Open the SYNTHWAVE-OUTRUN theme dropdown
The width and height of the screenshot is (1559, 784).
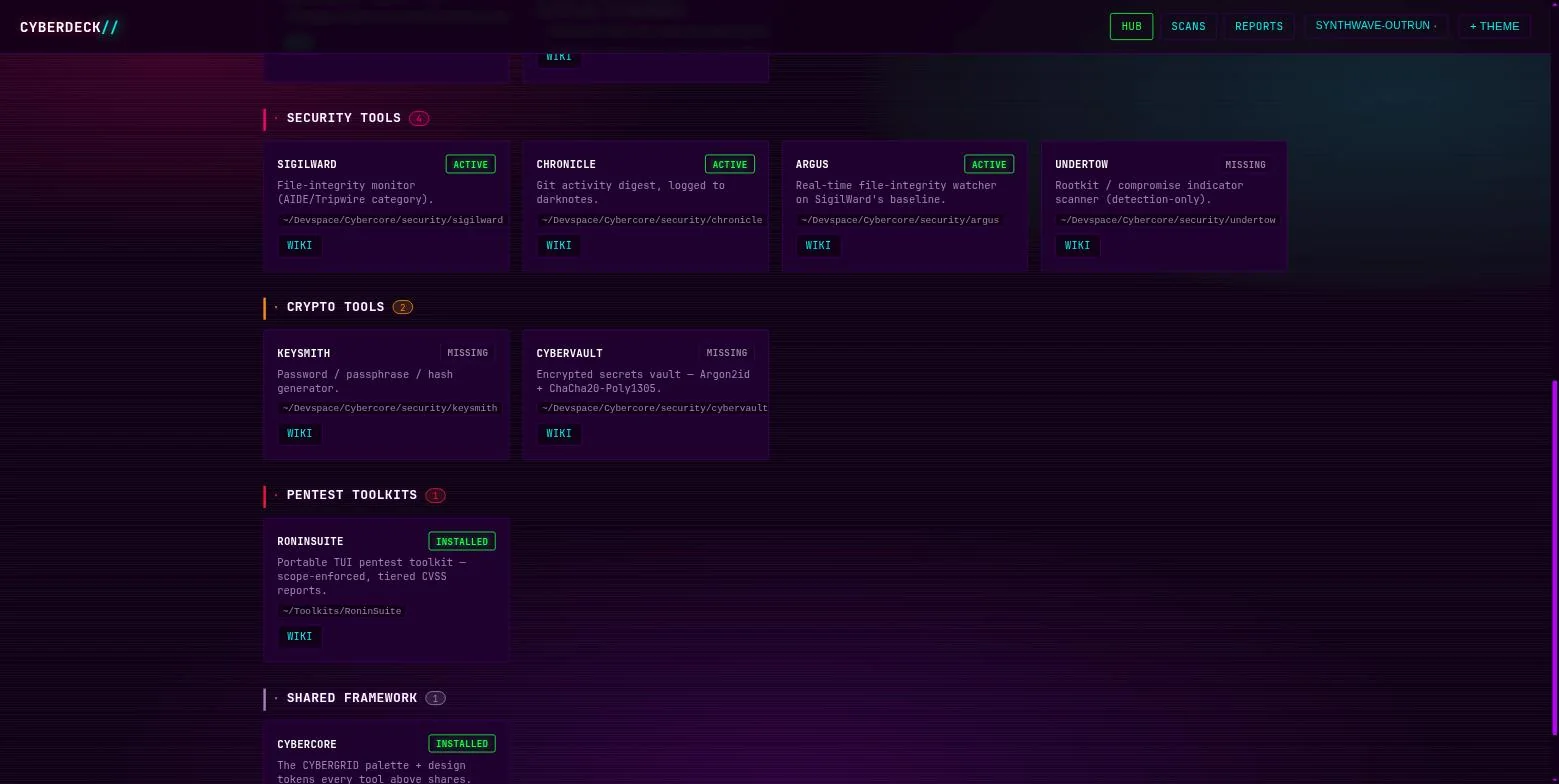point(1376,26)
